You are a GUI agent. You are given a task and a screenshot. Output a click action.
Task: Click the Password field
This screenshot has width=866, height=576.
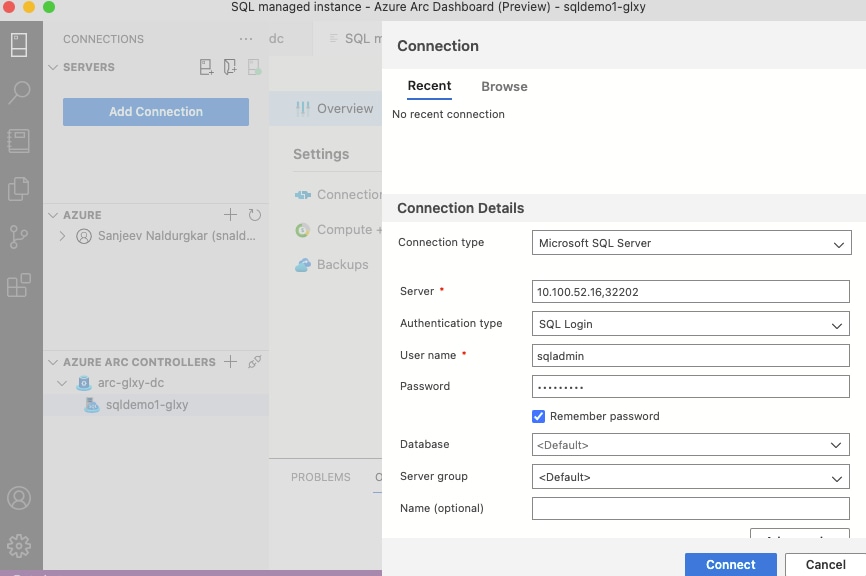coord(690,387)
